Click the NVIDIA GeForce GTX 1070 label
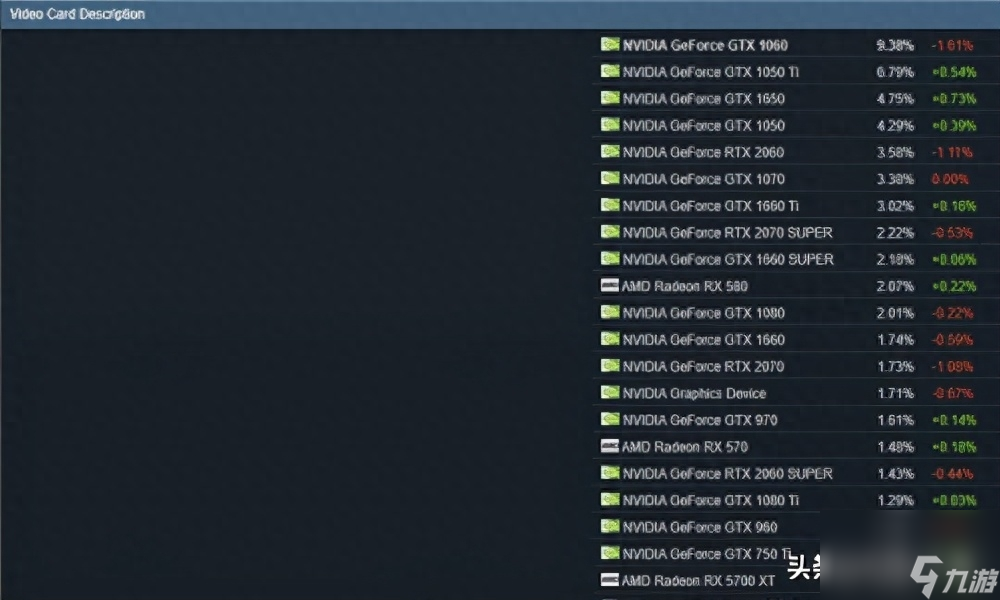Viewport: 1000px width, 600px height. pyautogui.click(x=703, y=179)
